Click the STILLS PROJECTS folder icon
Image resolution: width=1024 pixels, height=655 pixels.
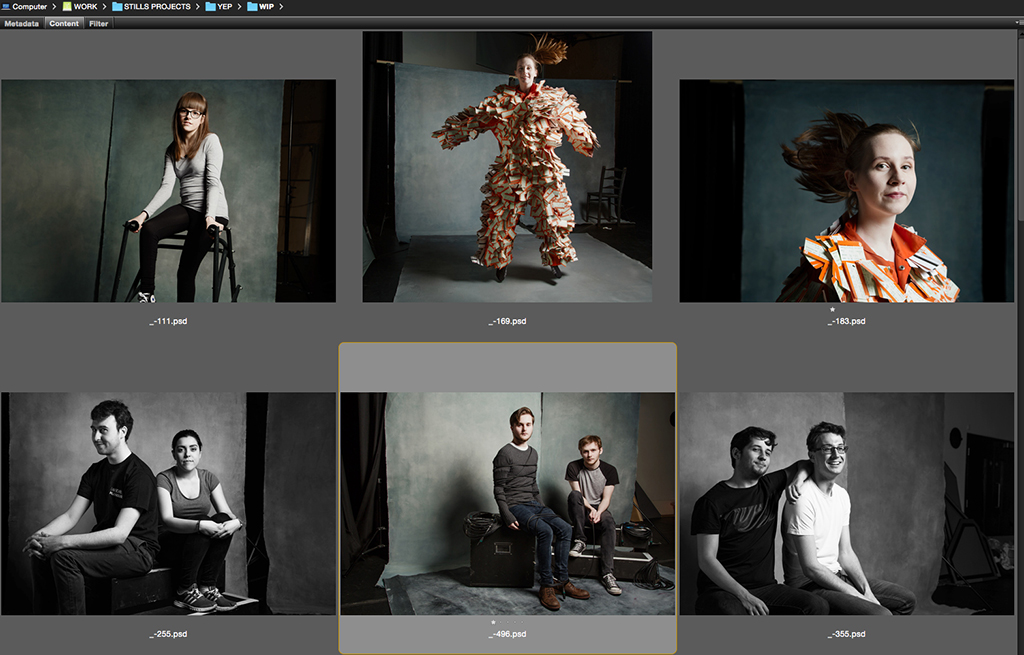(x=117, y=7)
